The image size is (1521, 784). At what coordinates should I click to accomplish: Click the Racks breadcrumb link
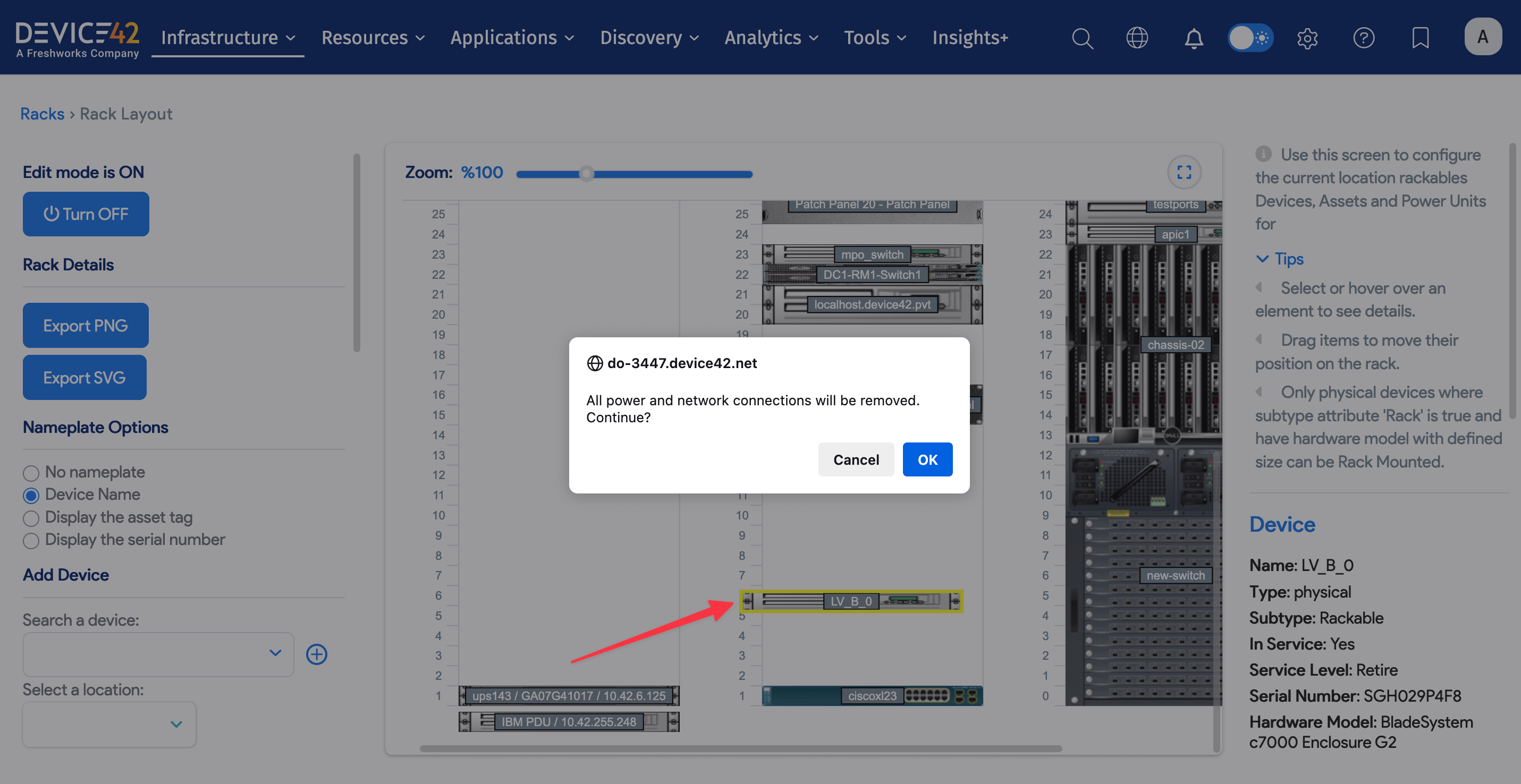click(x=42, y=114)
